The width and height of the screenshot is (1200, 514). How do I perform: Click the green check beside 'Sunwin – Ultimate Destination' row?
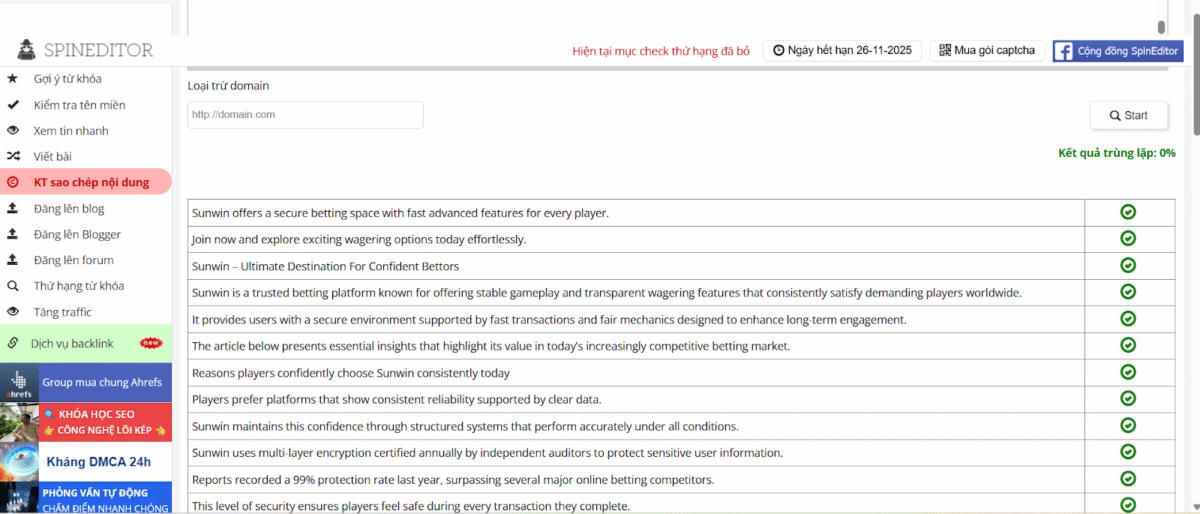[x=1128, y=265]
